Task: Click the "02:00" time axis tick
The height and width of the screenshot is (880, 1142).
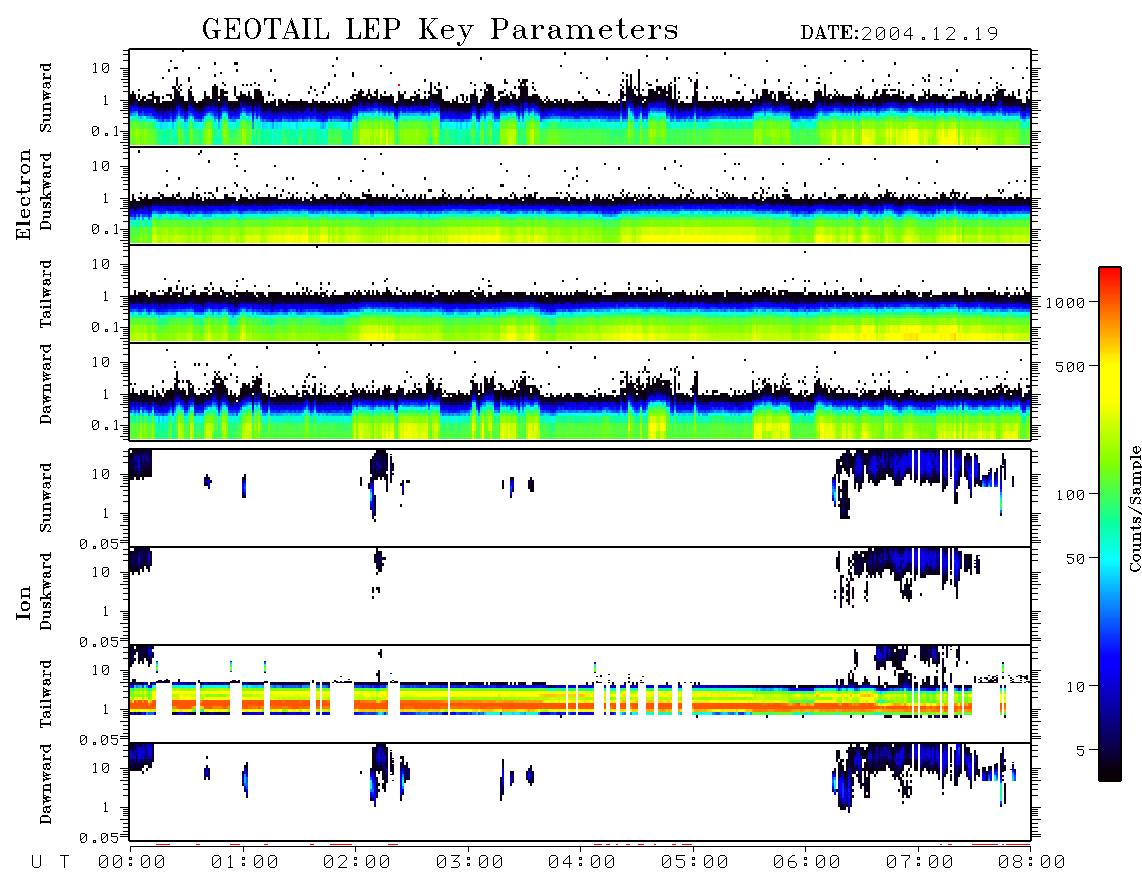Action: coord(357,863)
